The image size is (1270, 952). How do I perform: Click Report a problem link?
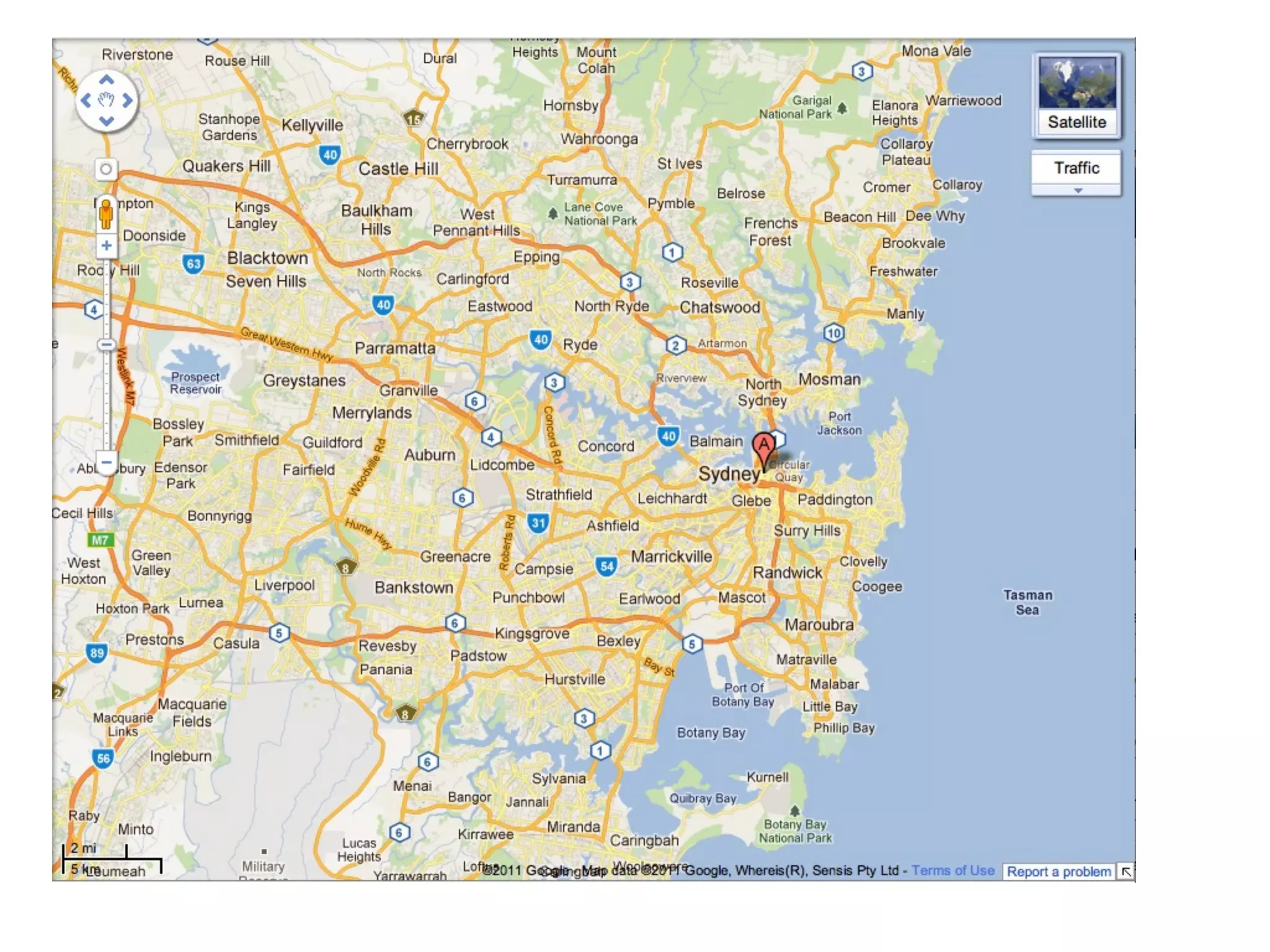click(1059, 872)
